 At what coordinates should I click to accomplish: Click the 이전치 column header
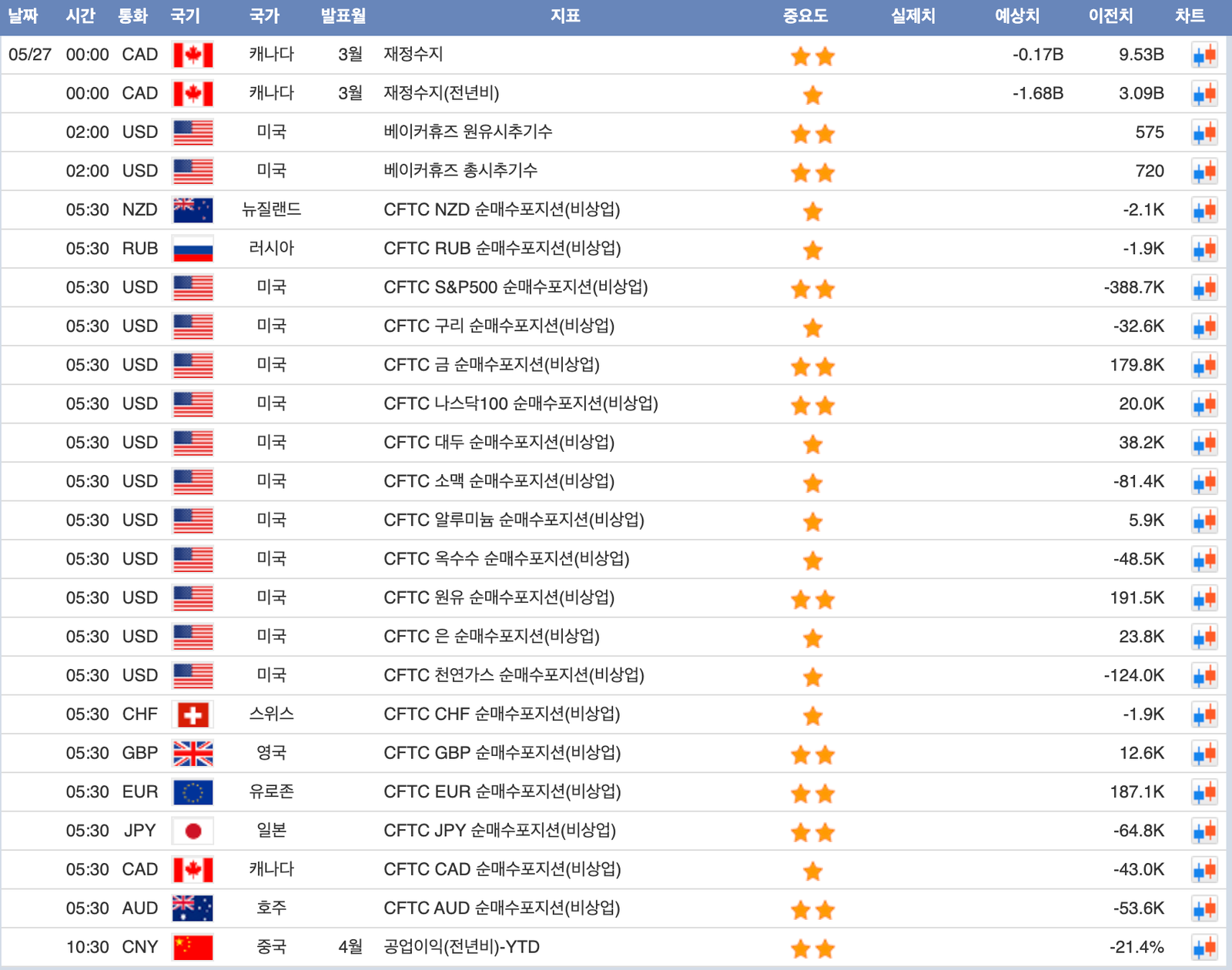[1110, 16]
